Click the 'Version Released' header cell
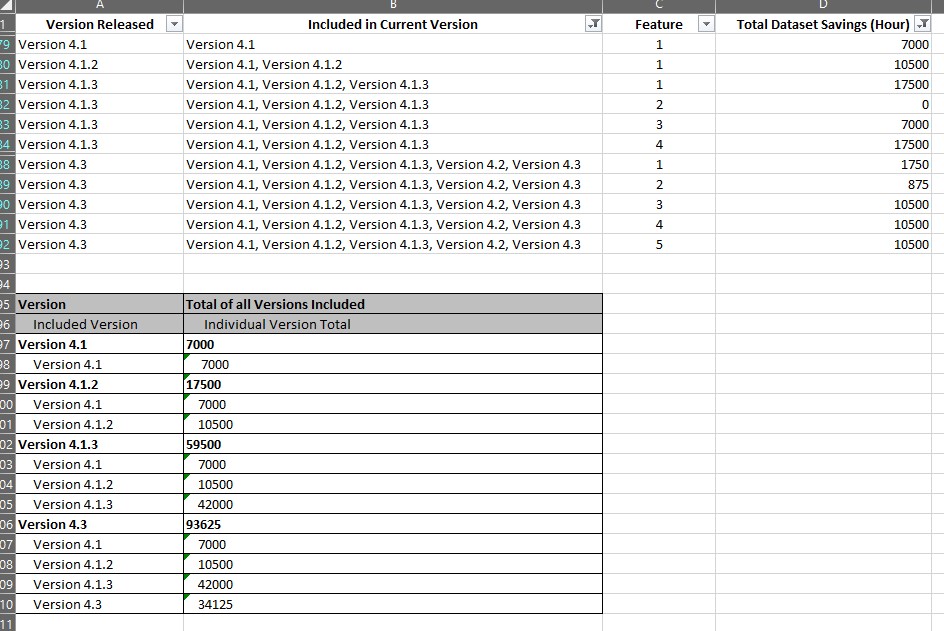The width and height of the screenshot is (944, 631). 99,24
